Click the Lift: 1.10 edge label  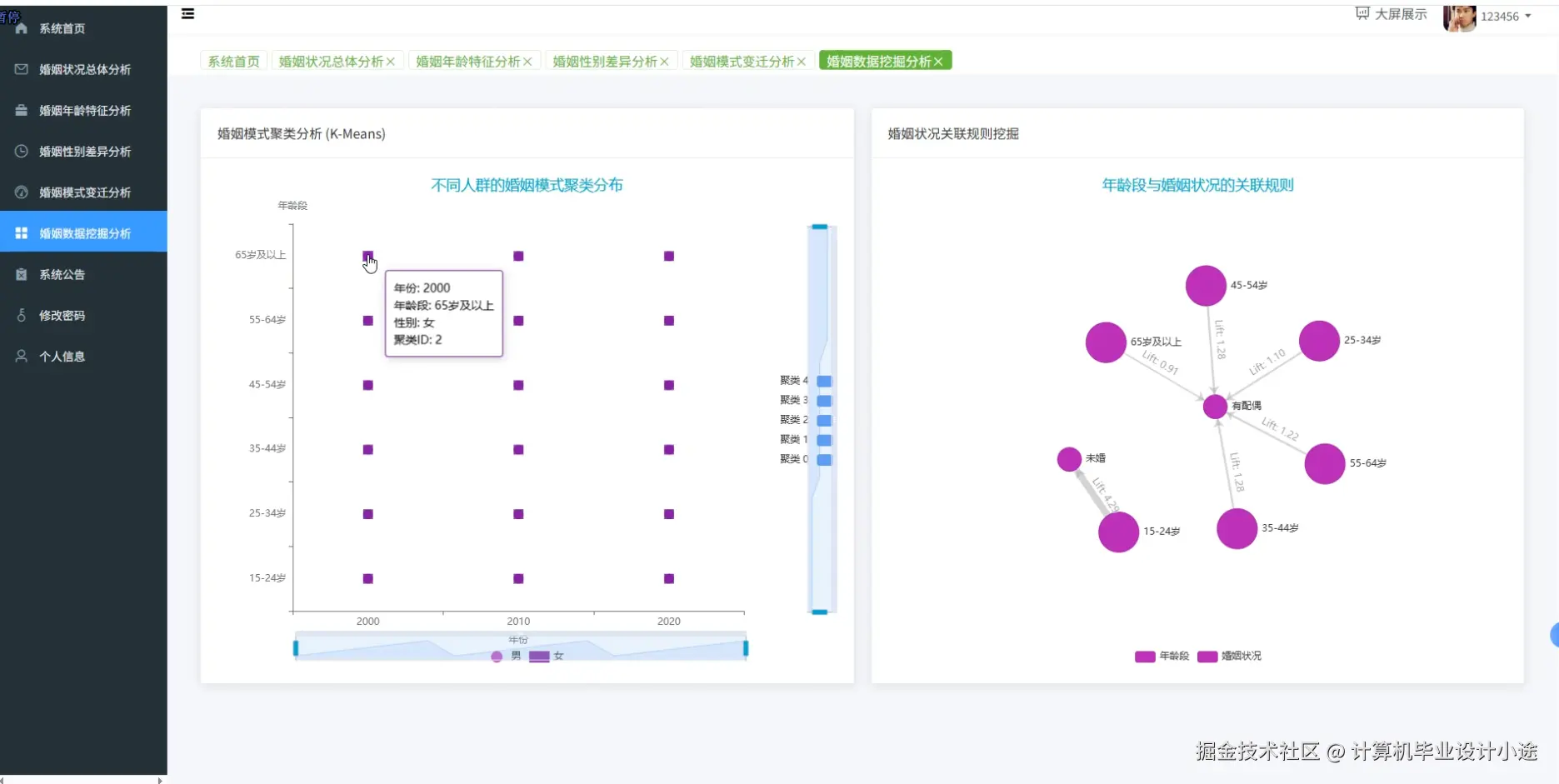click(1267, 362)
